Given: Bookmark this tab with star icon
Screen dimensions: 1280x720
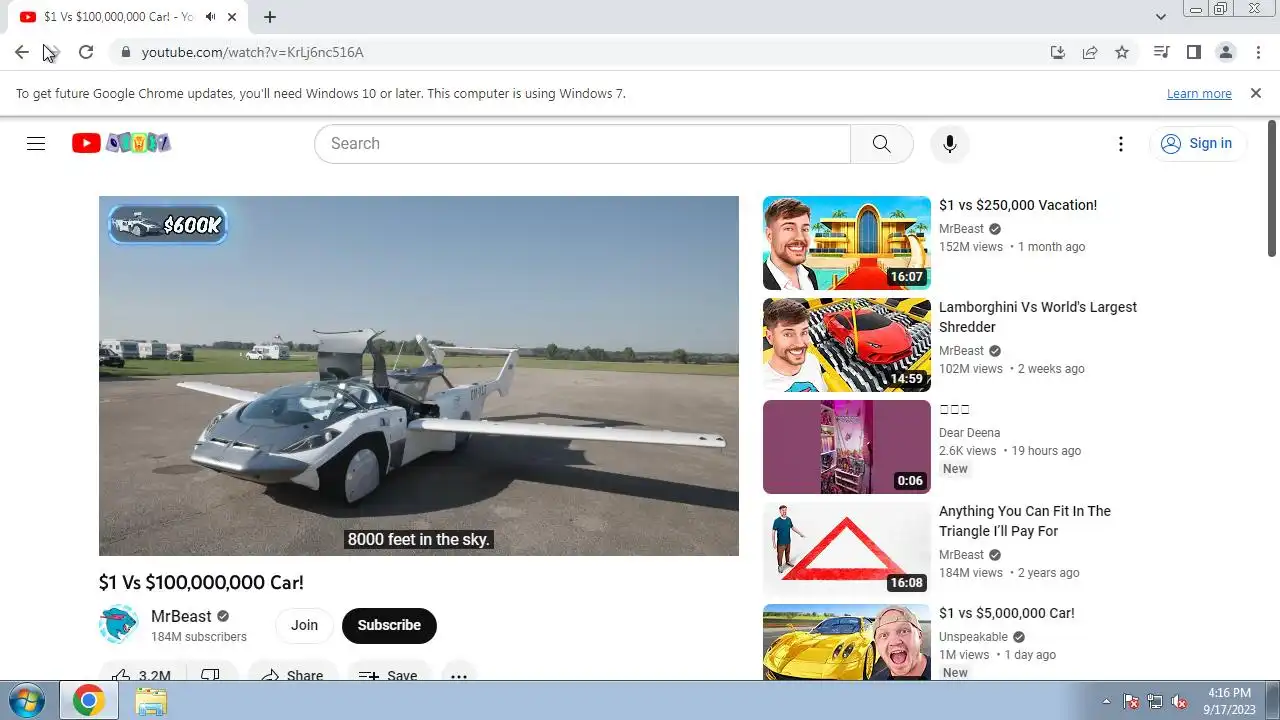Looking at the screenshot, I should (1122, 52).
